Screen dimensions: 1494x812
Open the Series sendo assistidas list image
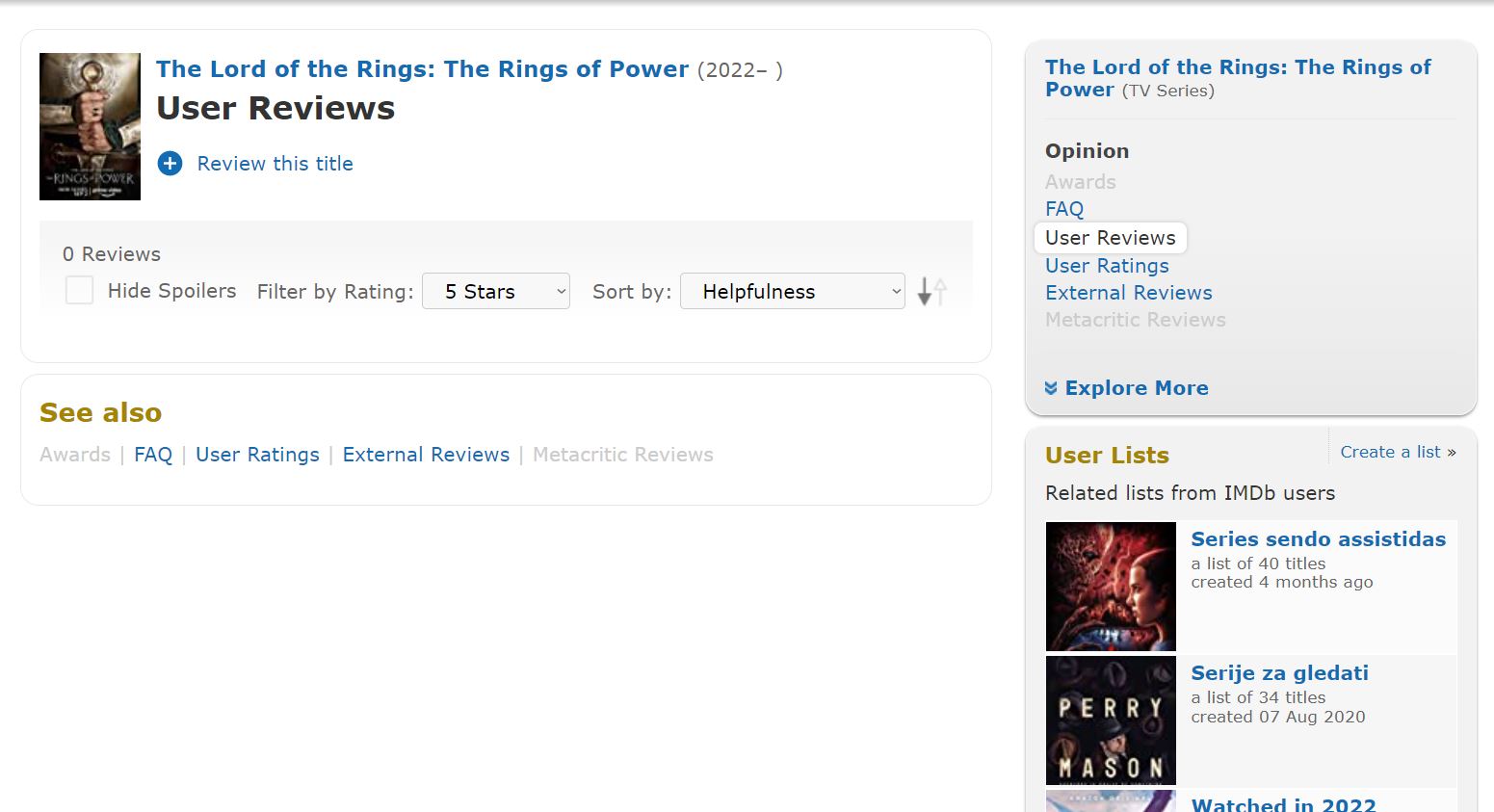click(x=1111, y=587)
